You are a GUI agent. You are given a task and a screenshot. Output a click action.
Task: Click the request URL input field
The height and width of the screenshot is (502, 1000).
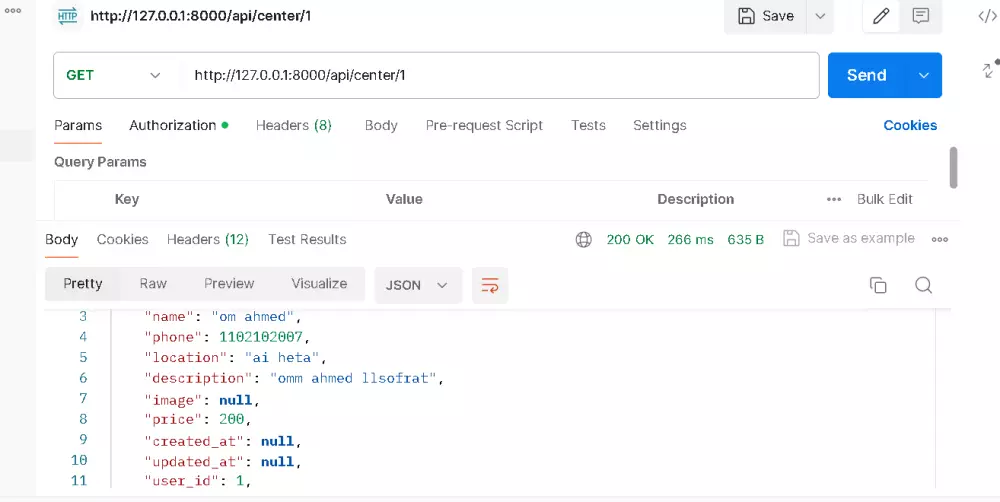[498, 75]
